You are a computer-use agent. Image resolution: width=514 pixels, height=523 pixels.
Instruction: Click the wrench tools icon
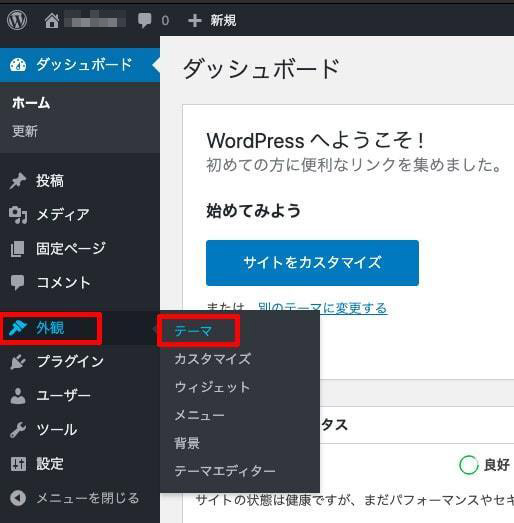click(18, 430)
